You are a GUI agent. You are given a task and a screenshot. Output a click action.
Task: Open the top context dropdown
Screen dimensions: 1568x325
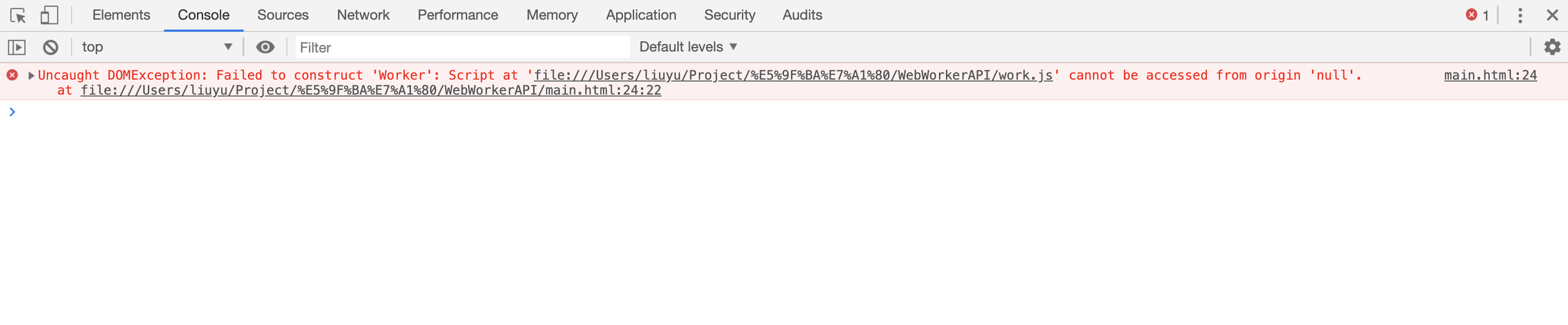pos(157,47)
